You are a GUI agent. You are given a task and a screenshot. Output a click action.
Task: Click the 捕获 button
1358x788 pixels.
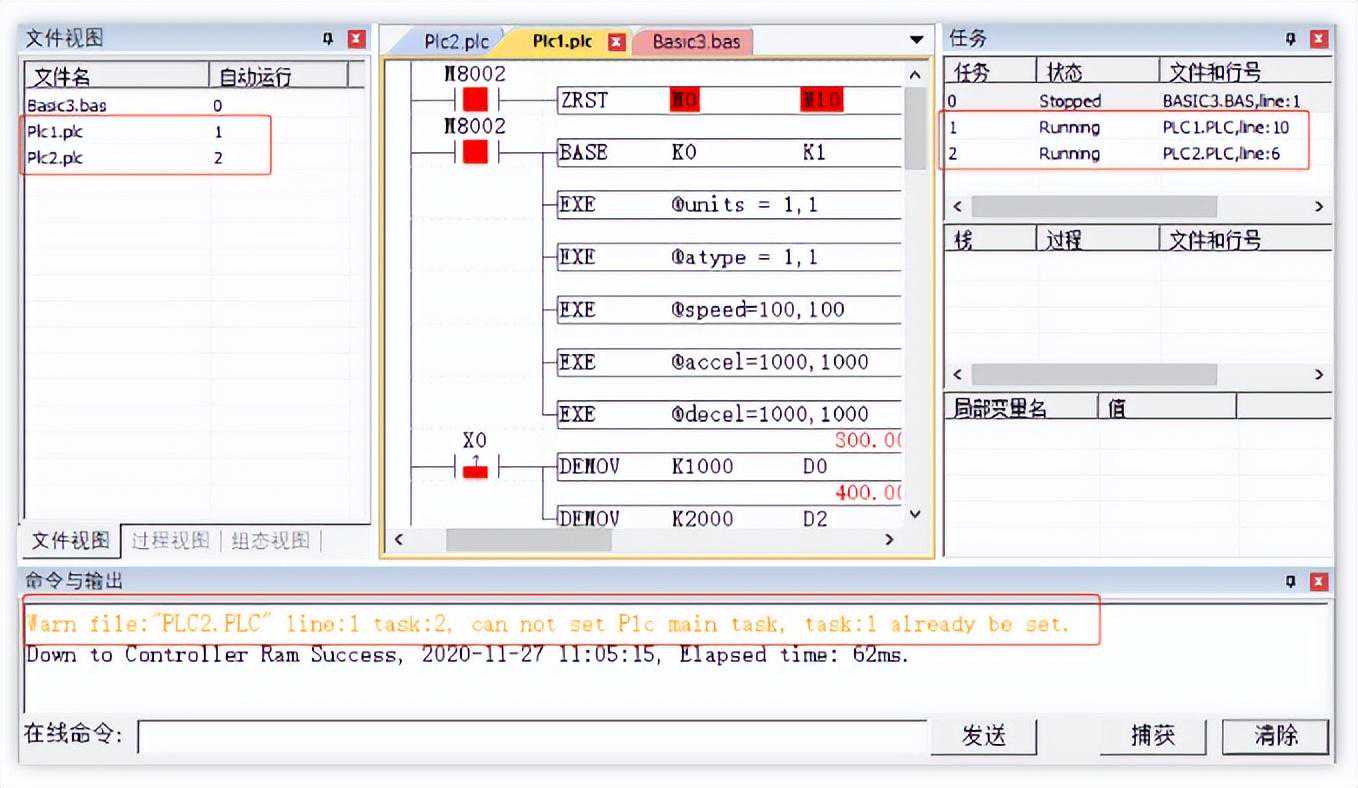[1152, 737]
